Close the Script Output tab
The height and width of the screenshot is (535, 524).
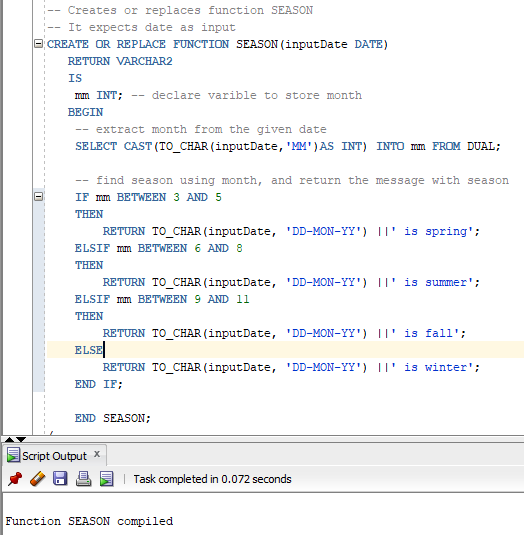coord(97,454)
